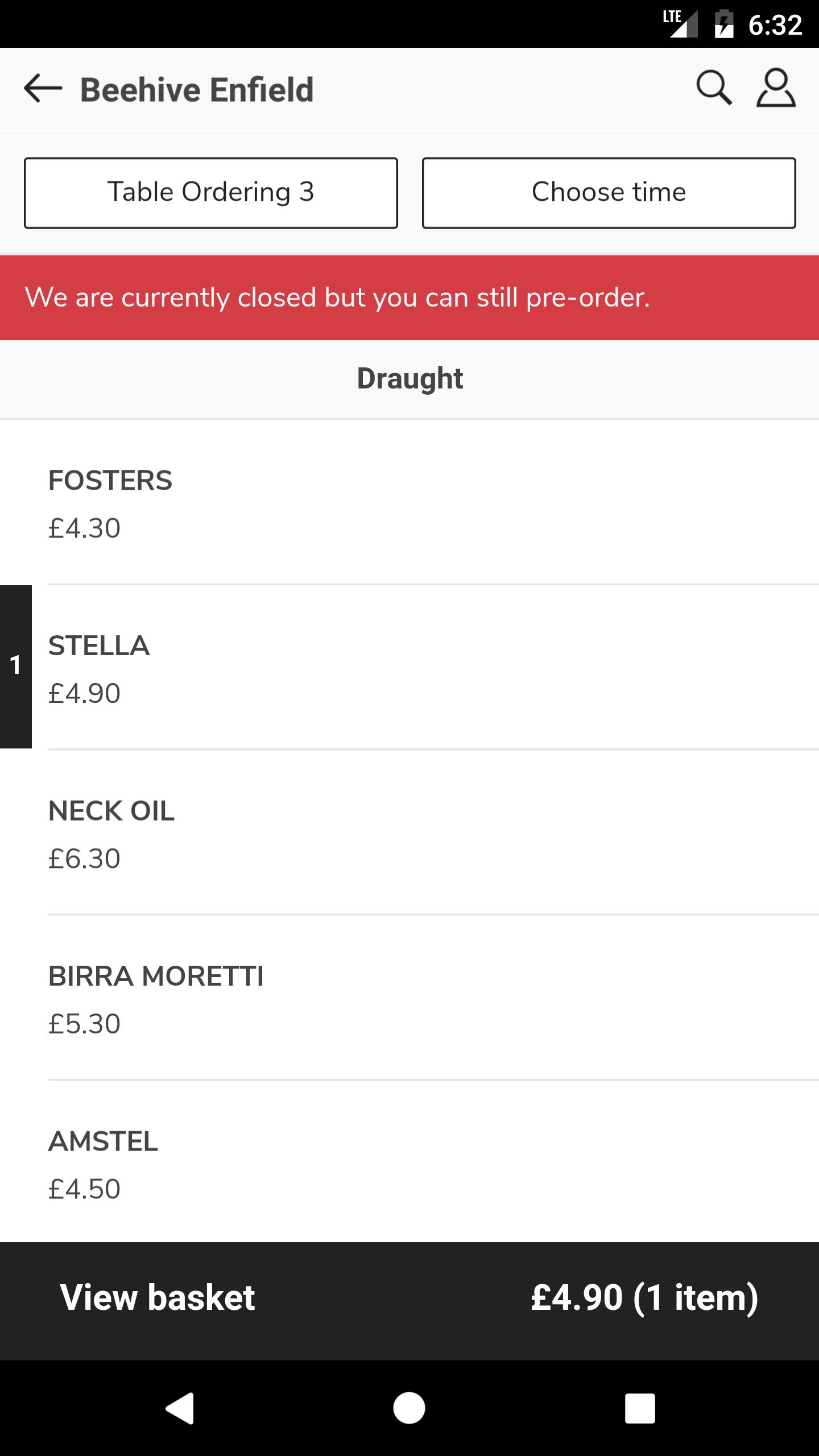Open the search magnifier icon
Screen dimensions: 819x1456
click(714, 88)
